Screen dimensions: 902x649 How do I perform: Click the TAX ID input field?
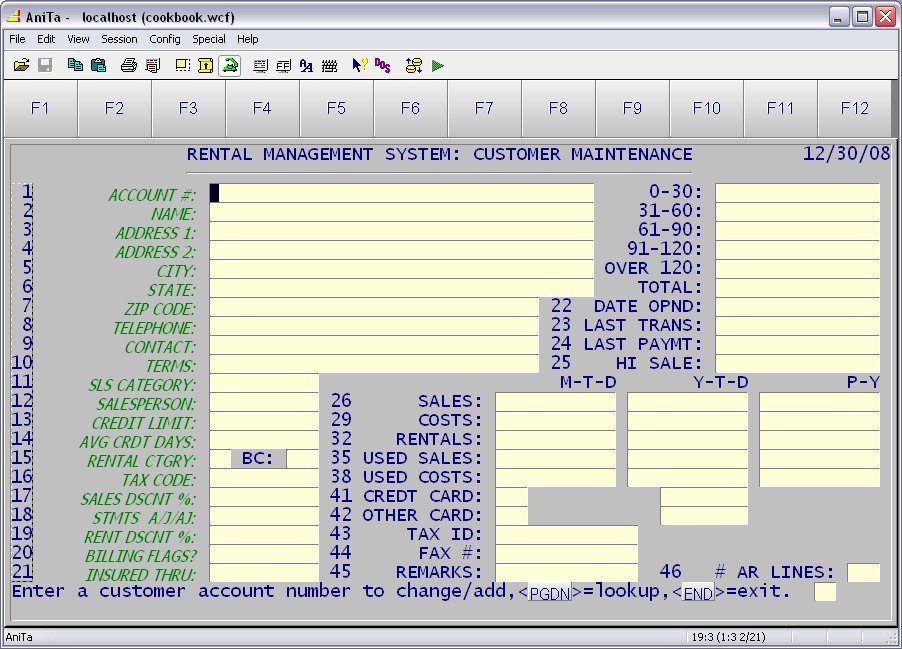567,535
